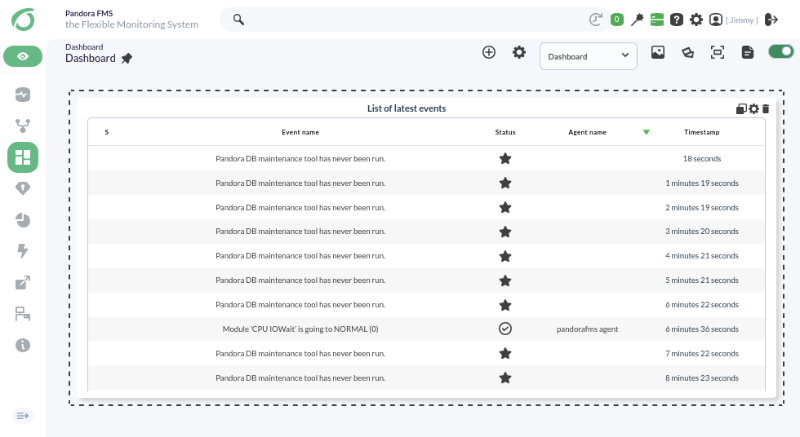Open the Topology maps sidebar section
Image resolution: width=800 pixels, height=437 pixels.
22,125
